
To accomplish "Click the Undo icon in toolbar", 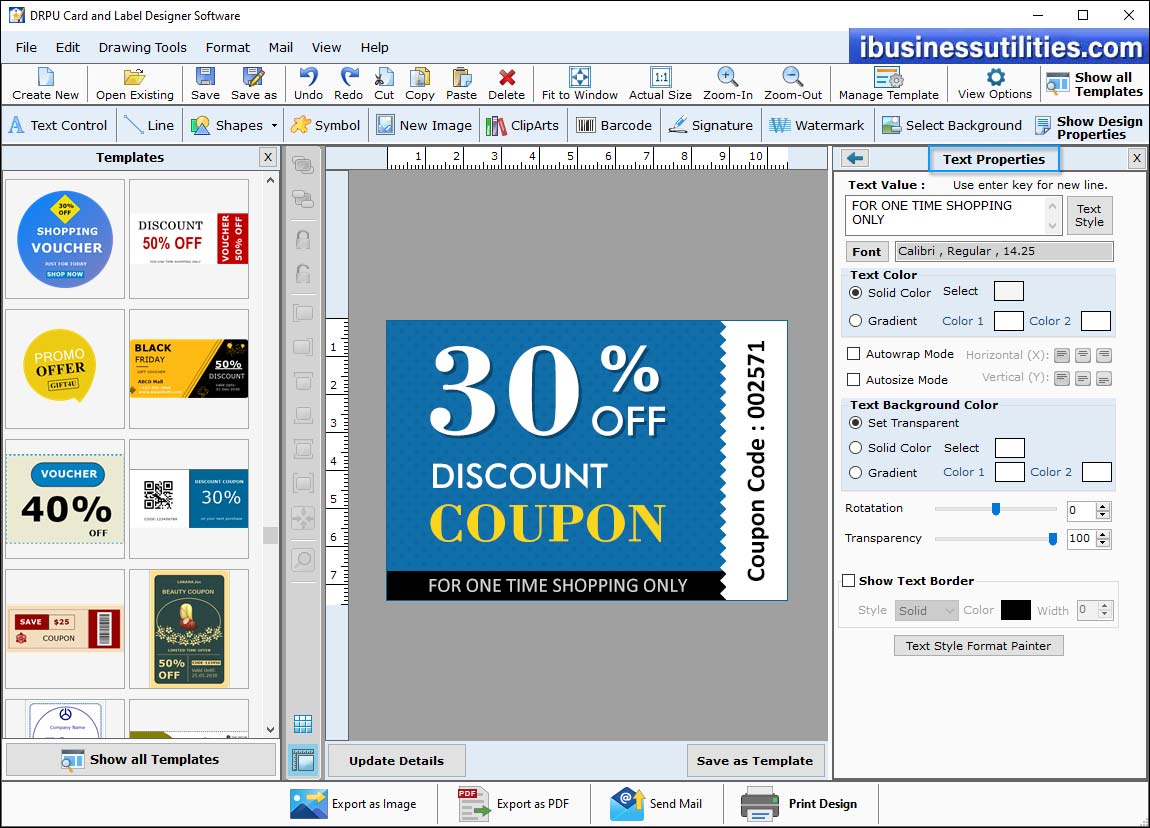I will pyautogui.click(x=308, y=78).
